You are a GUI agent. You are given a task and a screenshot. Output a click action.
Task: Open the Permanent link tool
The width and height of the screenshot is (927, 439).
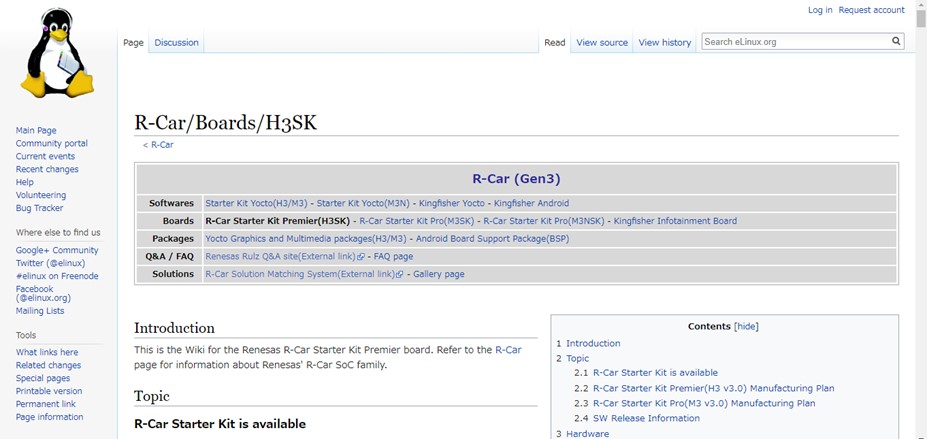point(46,404)
